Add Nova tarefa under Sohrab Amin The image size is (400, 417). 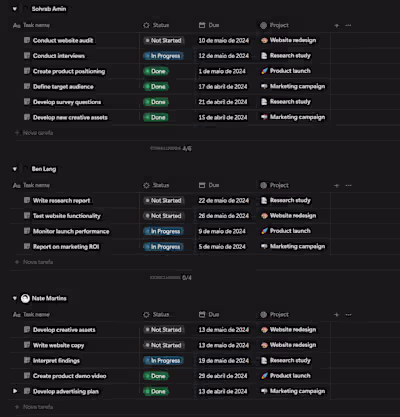tap(34, 133)
